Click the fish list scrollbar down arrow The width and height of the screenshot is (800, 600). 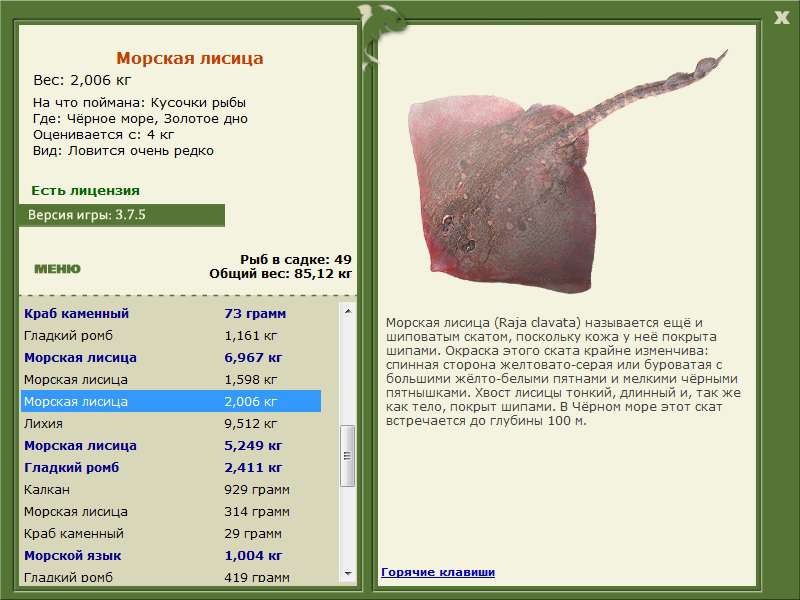tap(348, 573)
